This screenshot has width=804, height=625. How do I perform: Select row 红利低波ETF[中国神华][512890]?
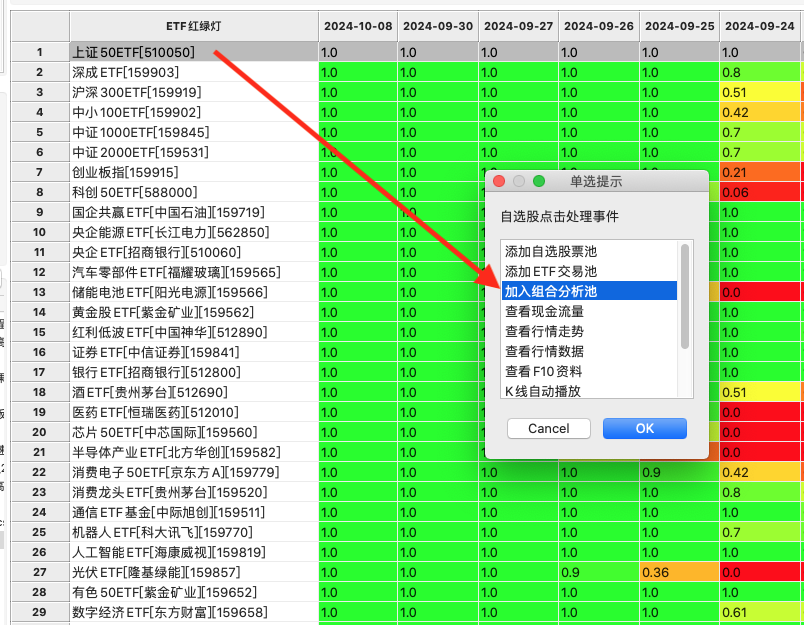[194, 332]
